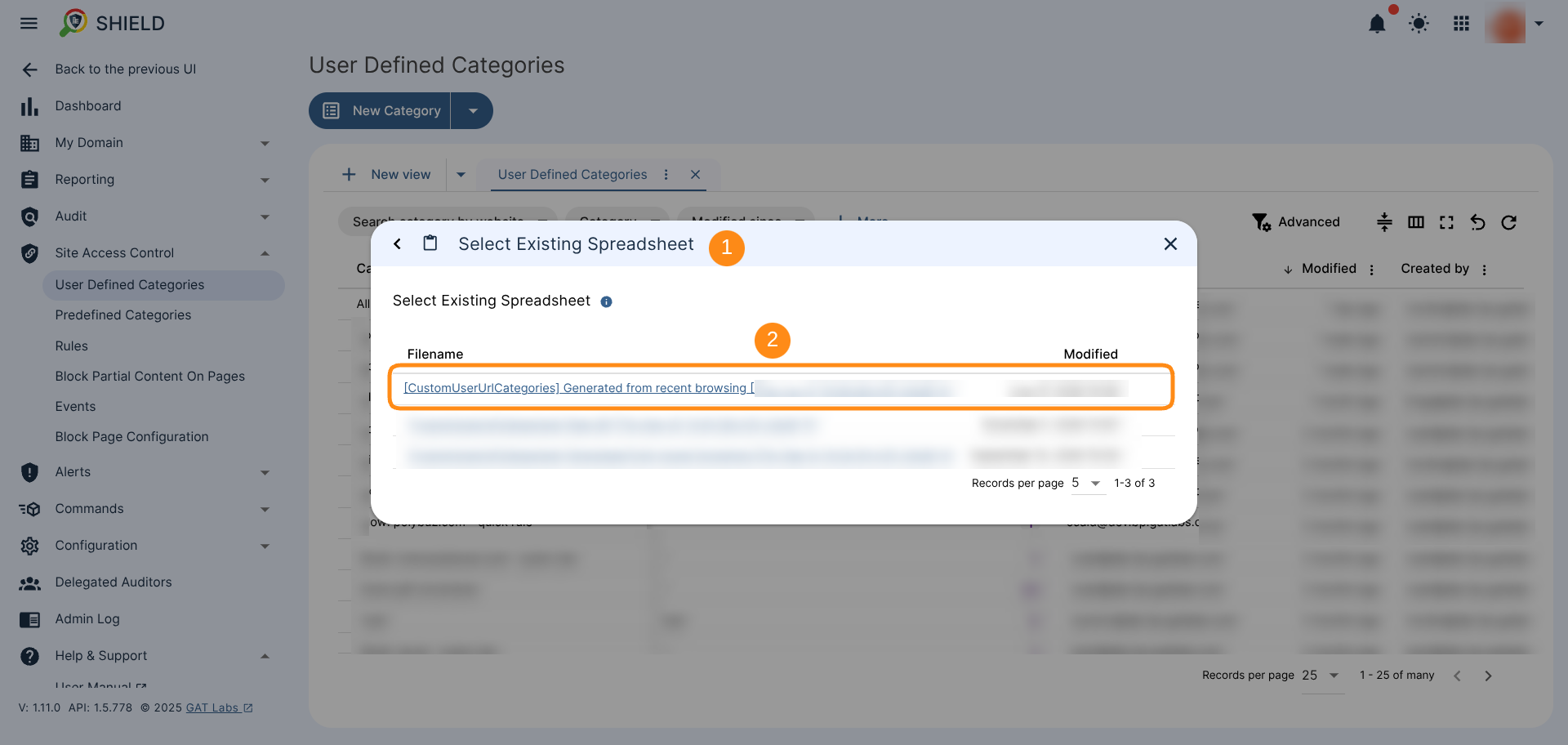Open Delegated Auditors

[113, 582]
